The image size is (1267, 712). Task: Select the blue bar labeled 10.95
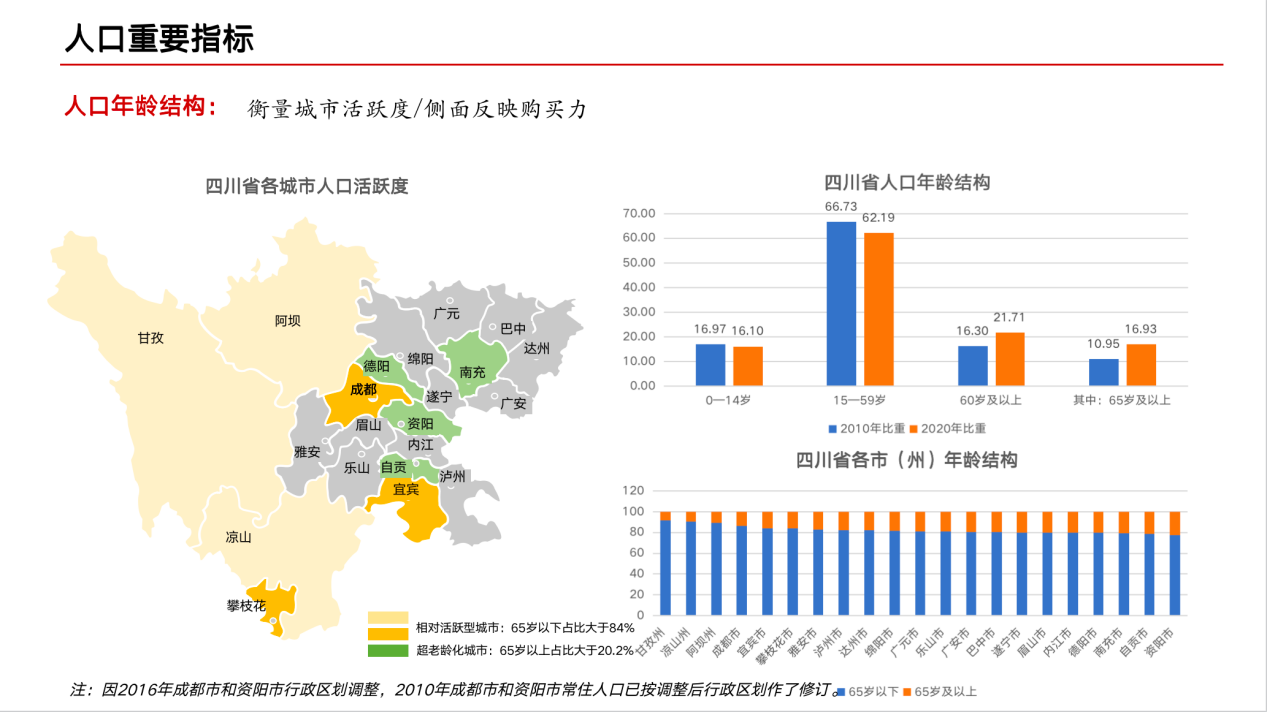tap(1104, 372)
